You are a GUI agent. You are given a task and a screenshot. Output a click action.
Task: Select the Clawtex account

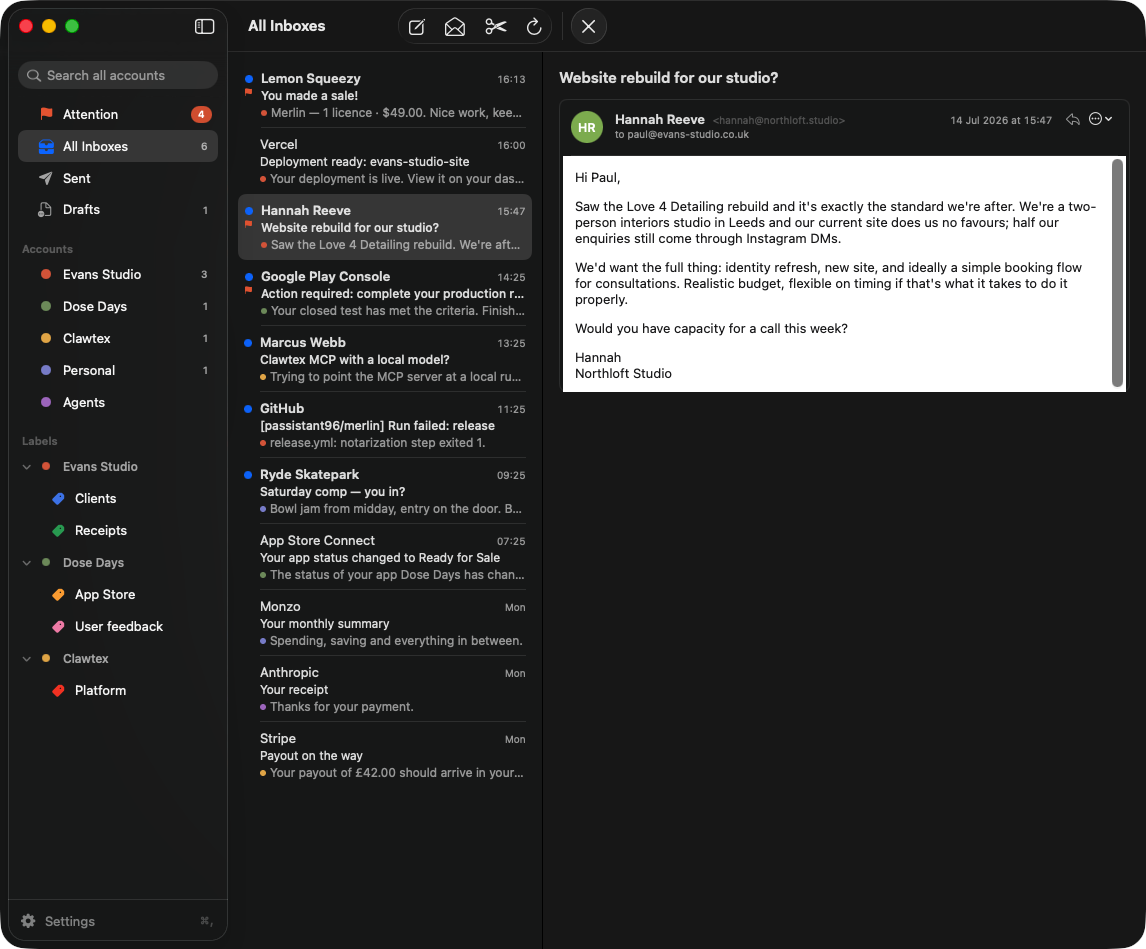118,339
